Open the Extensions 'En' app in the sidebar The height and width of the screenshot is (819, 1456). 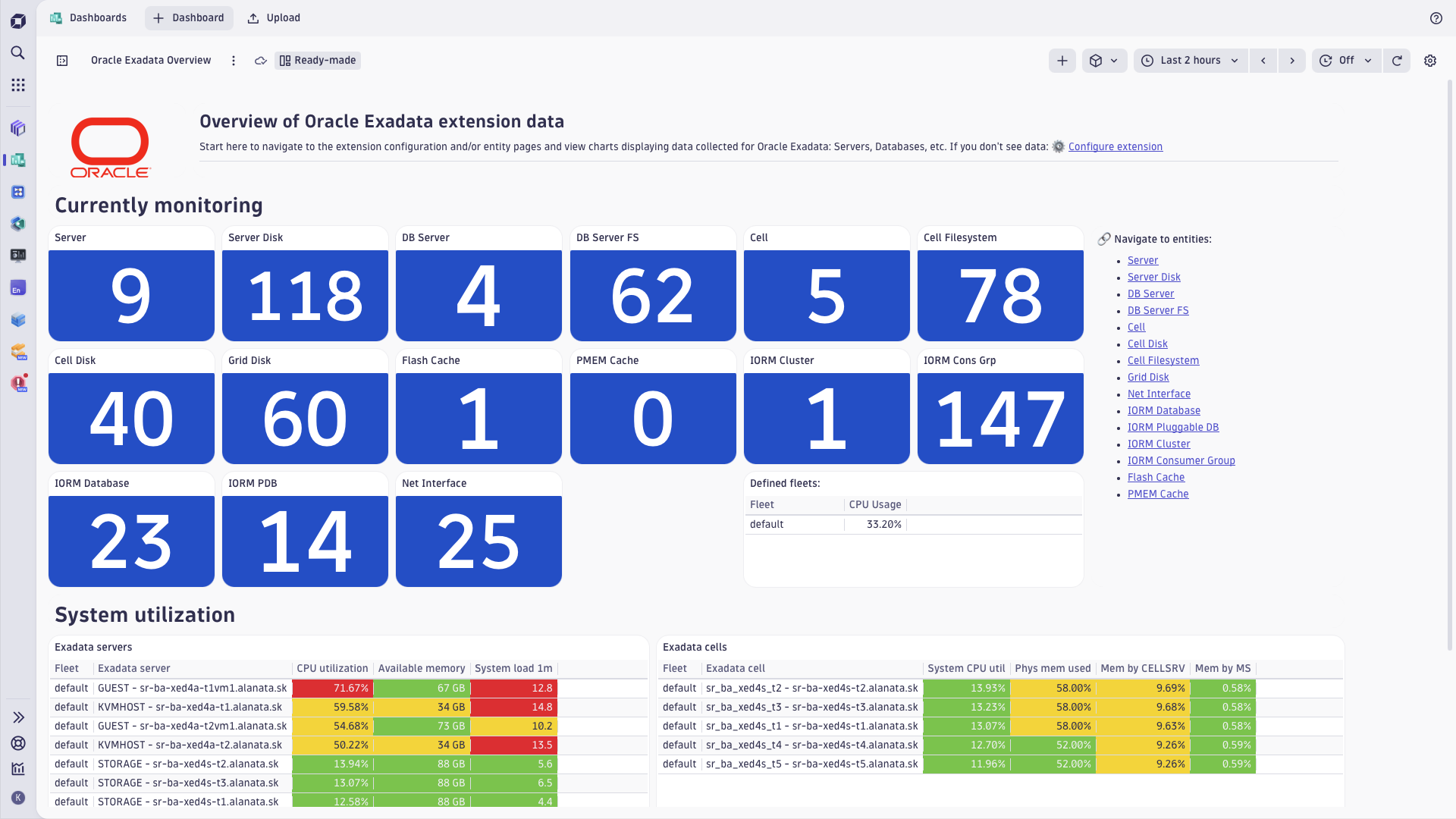point(17,287)
